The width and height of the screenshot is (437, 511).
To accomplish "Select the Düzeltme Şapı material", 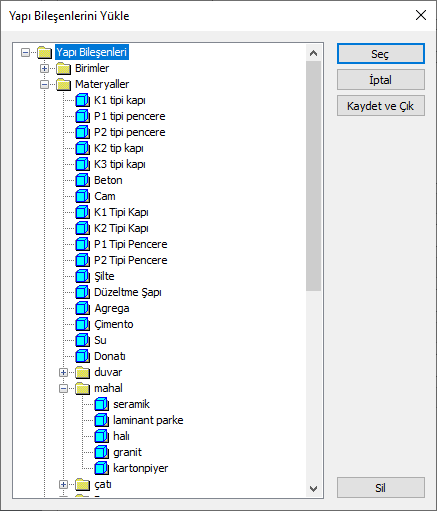I will pos(128,292).
